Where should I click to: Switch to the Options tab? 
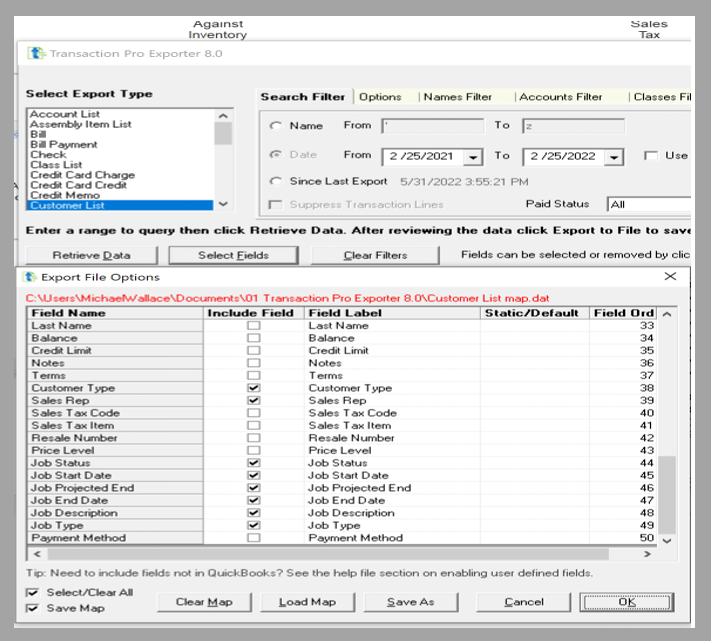coord(380,97)
